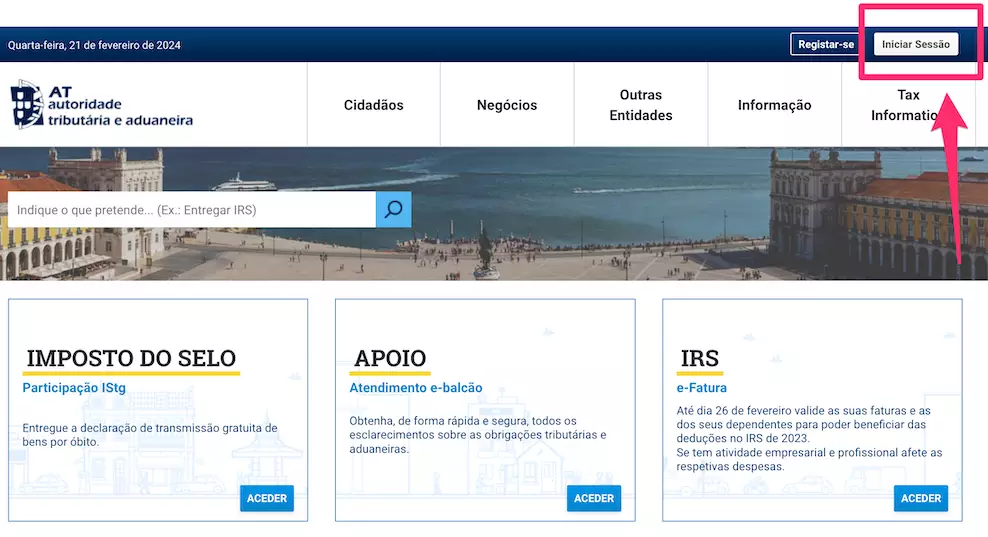This screenshot has width=988, height=537.
Task: Open the Informação menu
Action: pyautogui.click(x=774, y=105)
